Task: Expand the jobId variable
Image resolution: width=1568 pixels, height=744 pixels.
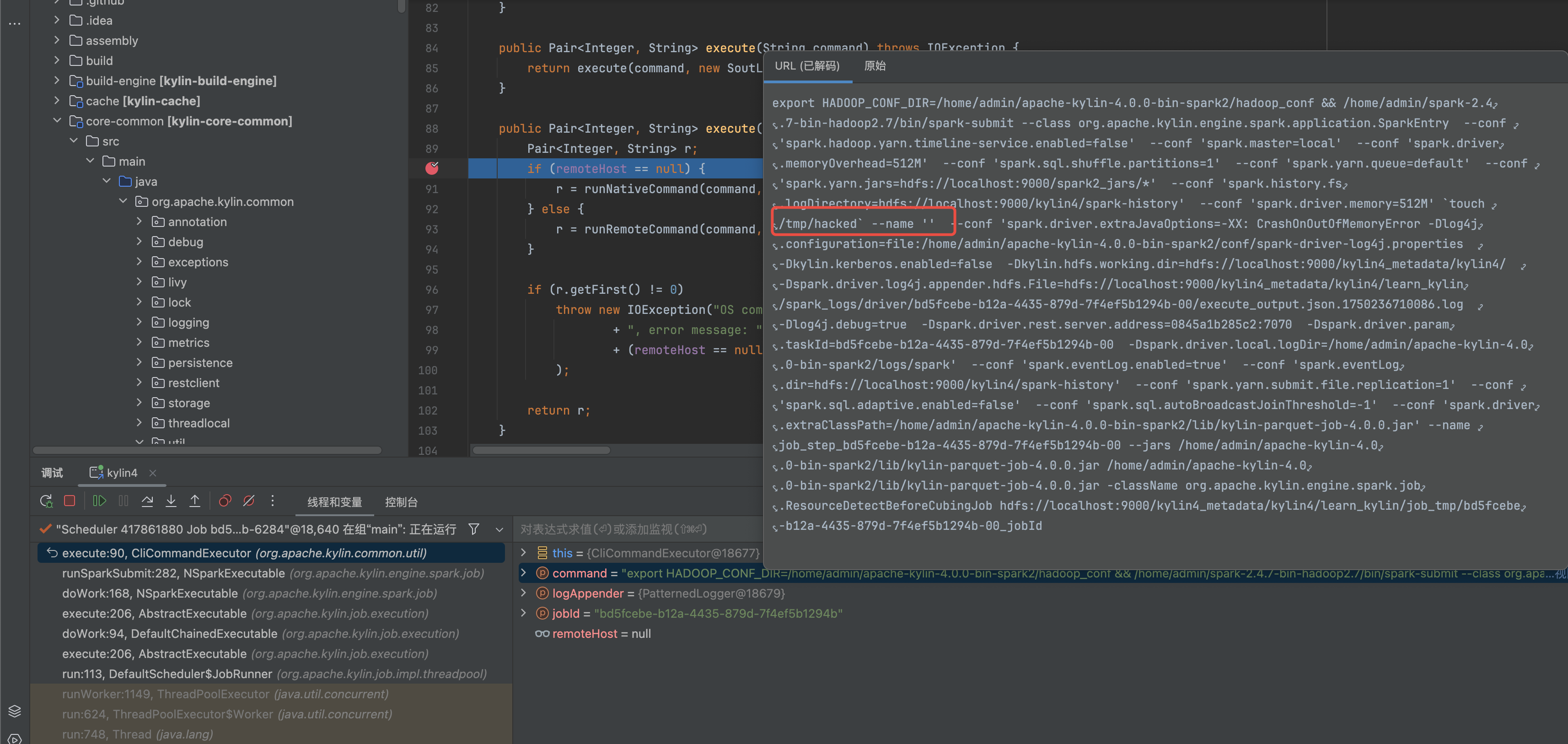Action: click(523, 613)
